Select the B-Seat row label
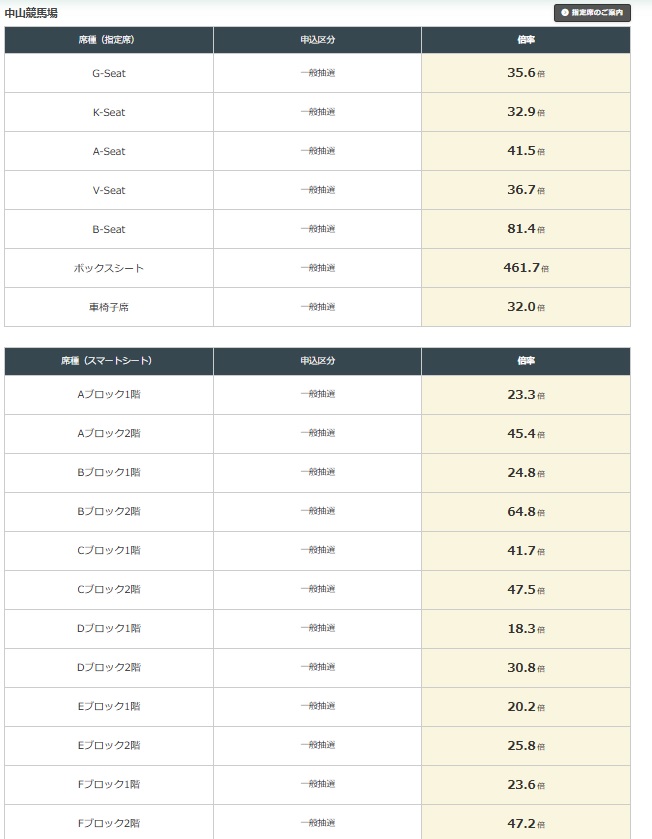Image resolution: width=652 pixels, height=839 pixels. [x=108, y=229]
